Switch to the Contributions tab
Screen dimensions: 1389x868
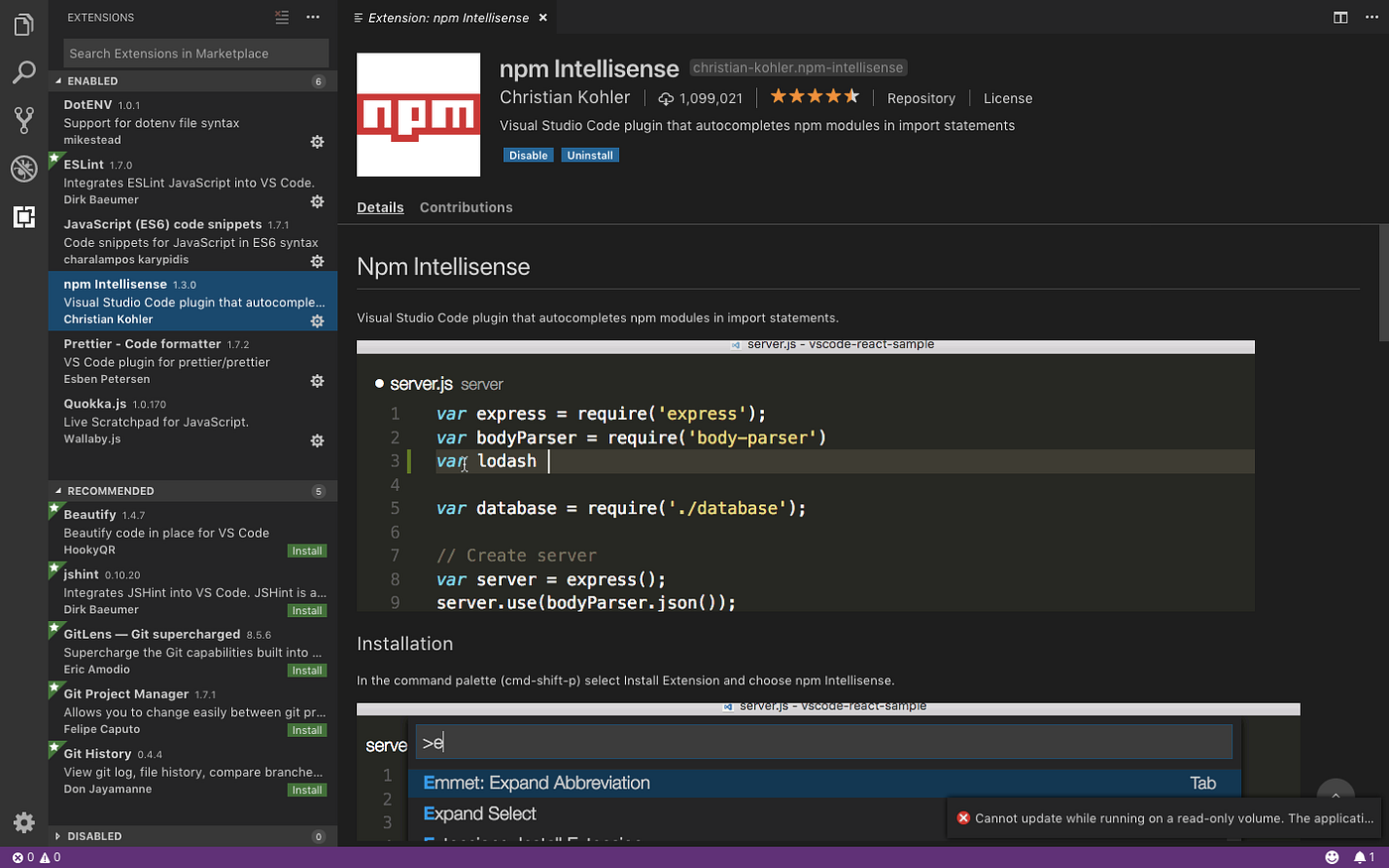point(466,206)
